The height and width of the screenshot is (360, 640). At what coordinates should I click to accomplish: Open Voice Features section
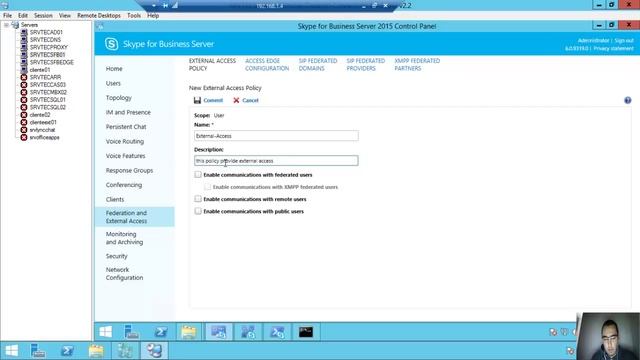tap(125, 156)
